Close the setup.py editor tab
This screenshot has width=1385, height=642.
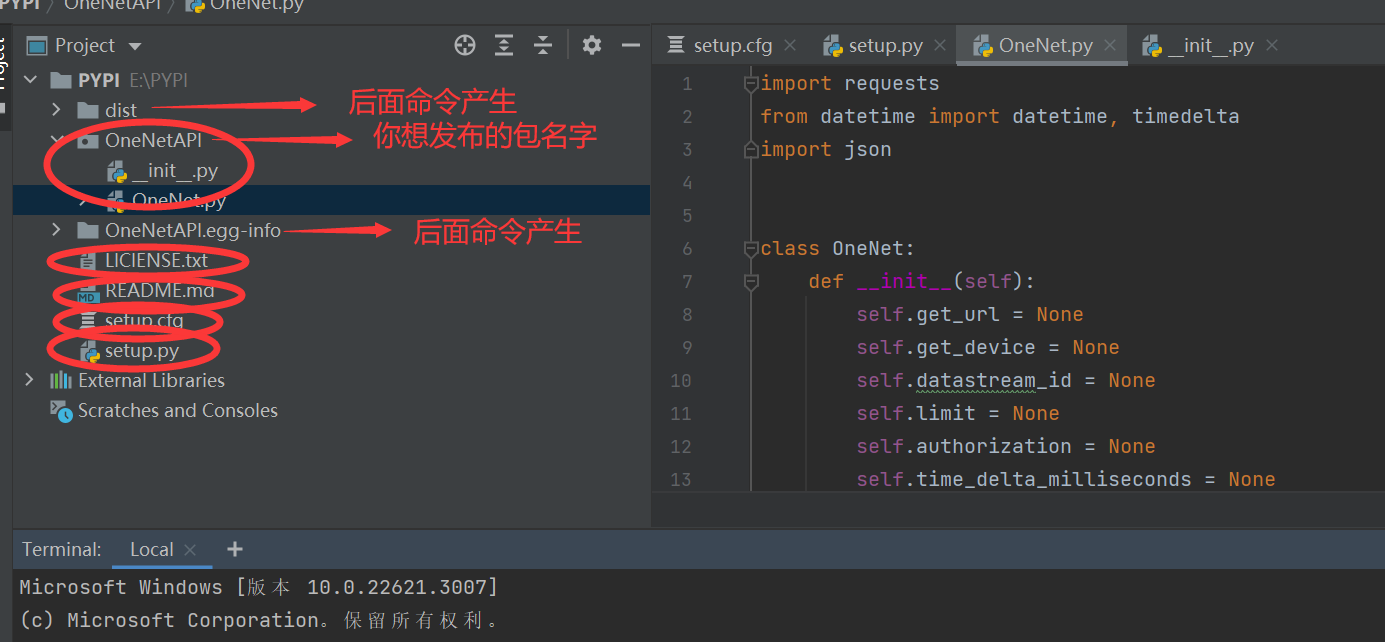point(941,46)
